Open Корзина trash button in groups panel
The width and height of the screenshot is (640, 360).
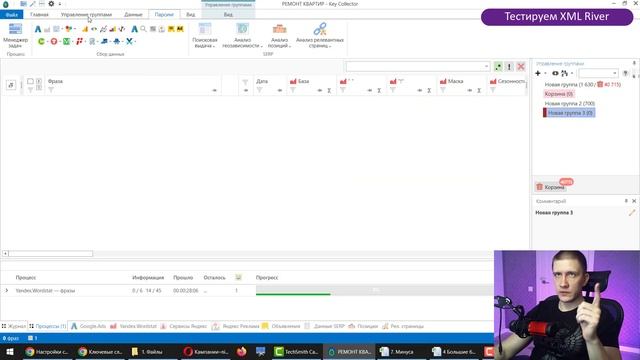click(551, 187)
